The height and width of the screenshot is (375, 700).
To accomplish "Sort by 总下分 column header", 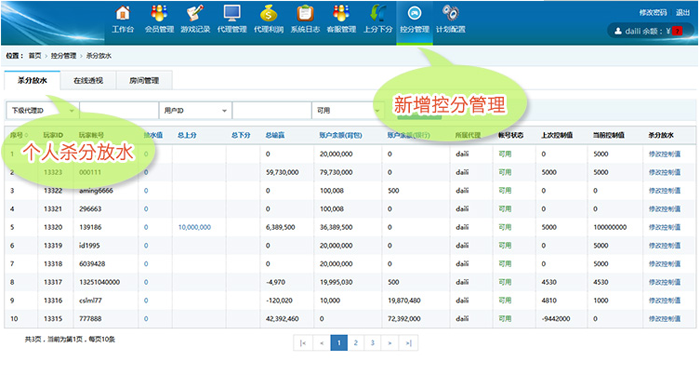I will (241, 135).
